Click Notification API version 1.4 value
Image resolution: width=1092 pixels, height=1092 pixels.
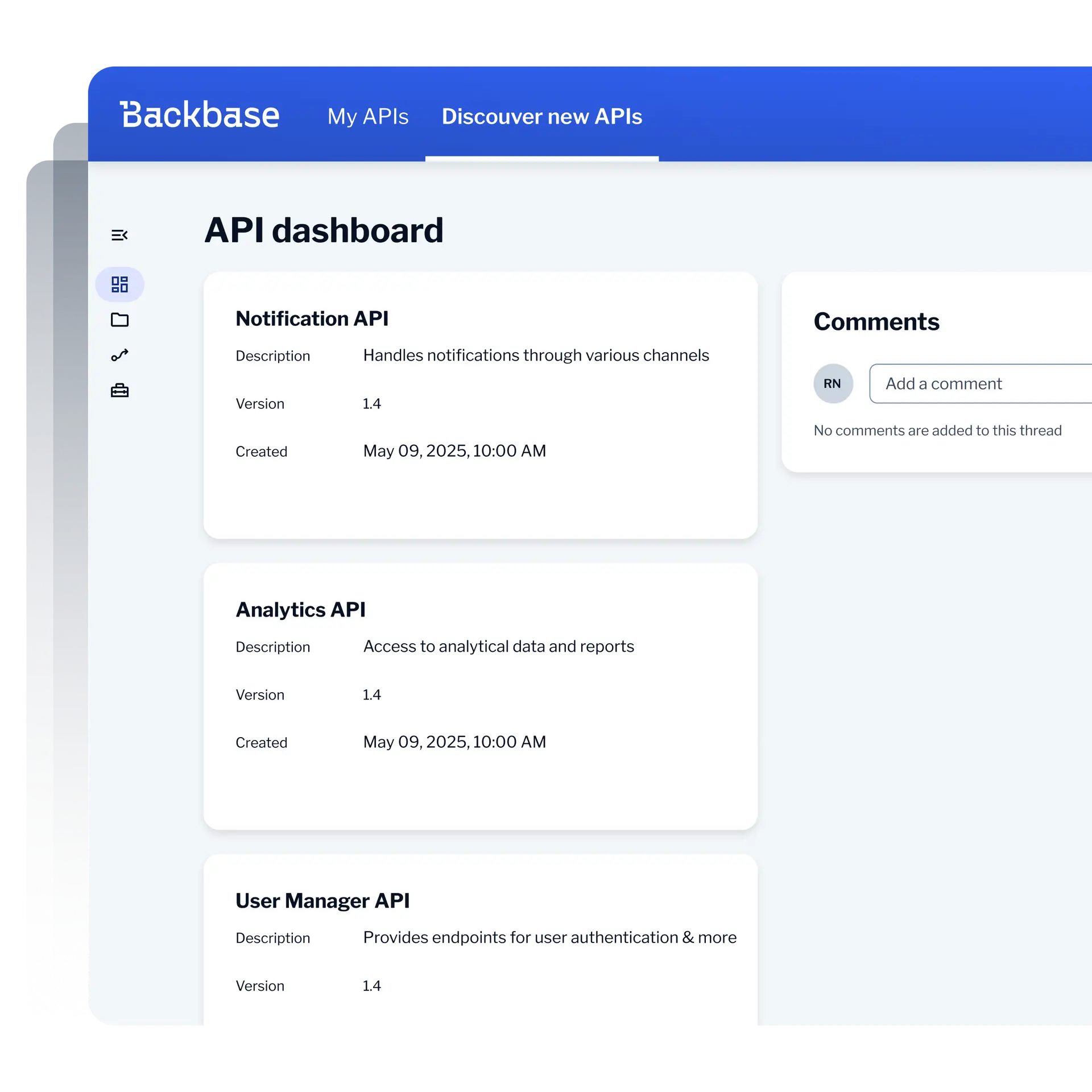(x=371, y=404)
